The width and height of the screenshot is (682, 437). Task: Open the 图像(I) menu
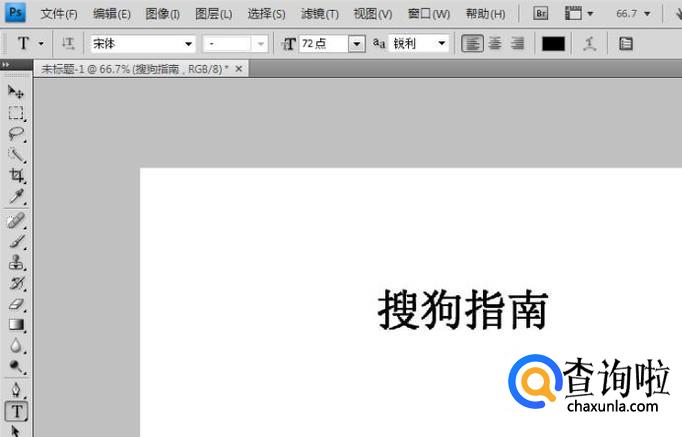[x=162, y=14]
